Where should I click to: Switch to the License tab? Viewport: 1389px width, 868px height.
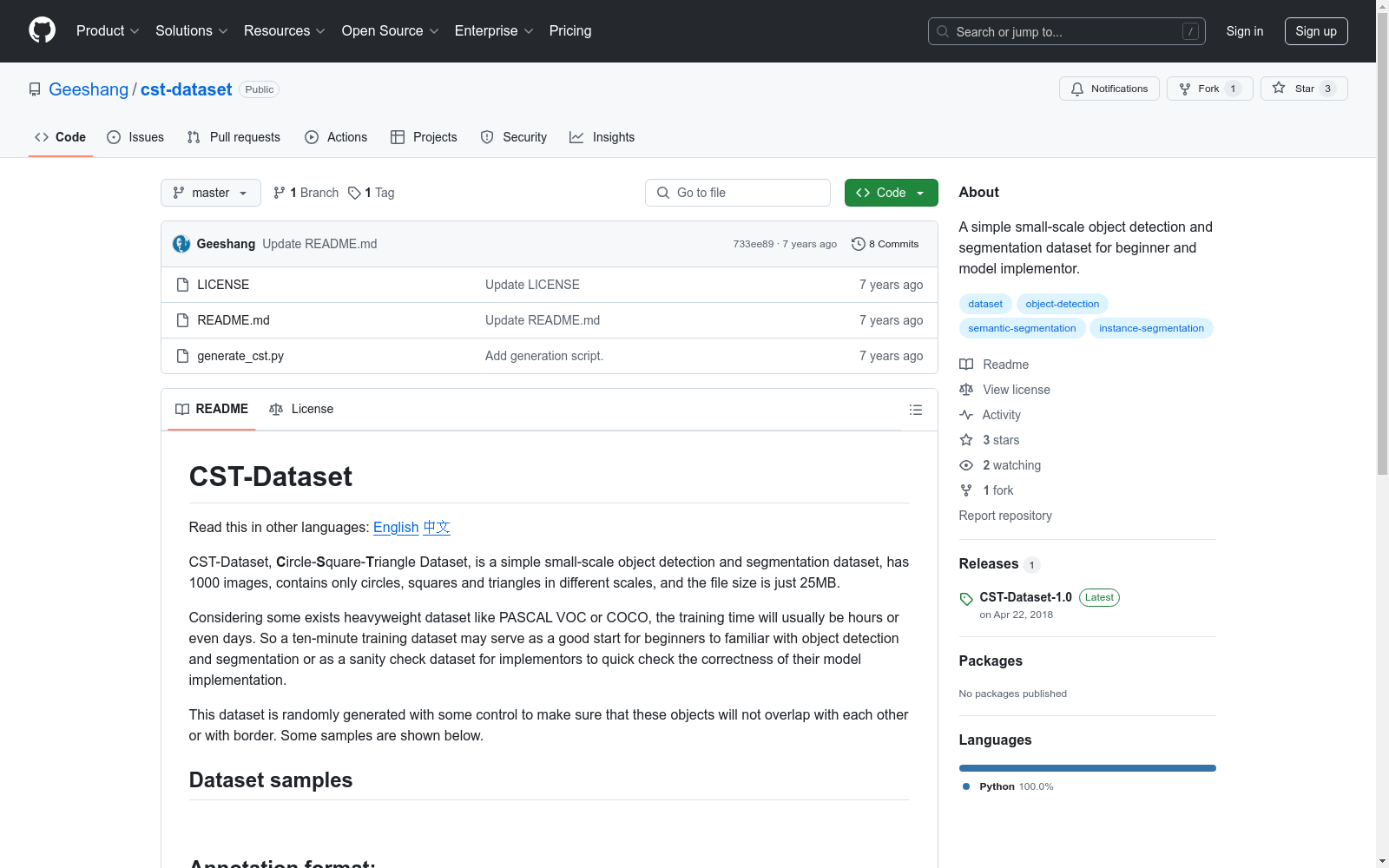301,409
